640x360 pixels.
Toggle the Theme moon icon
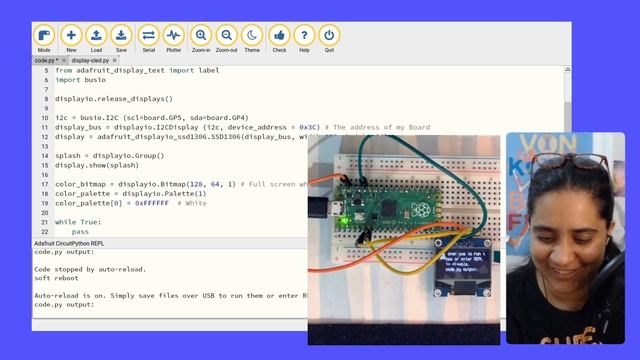point(252,39)
